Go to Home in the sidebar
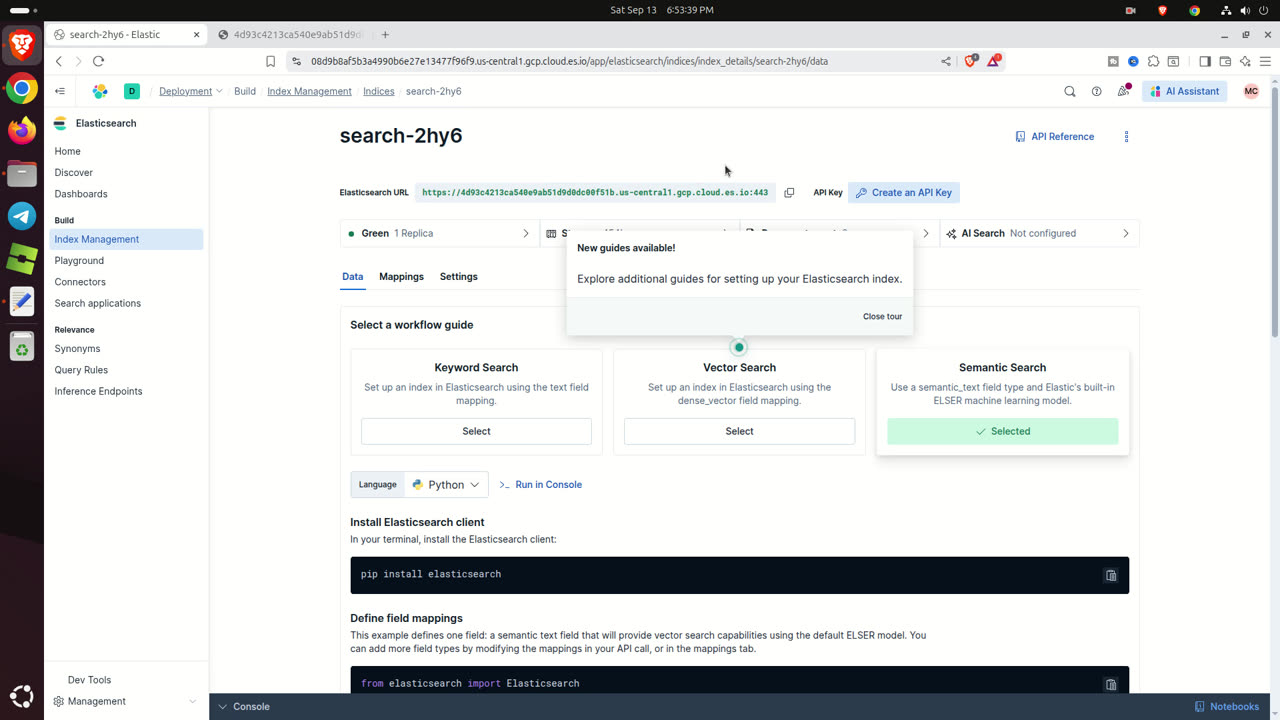The height and width of the screenshot is (720, 1280). [x=67, y=151]
